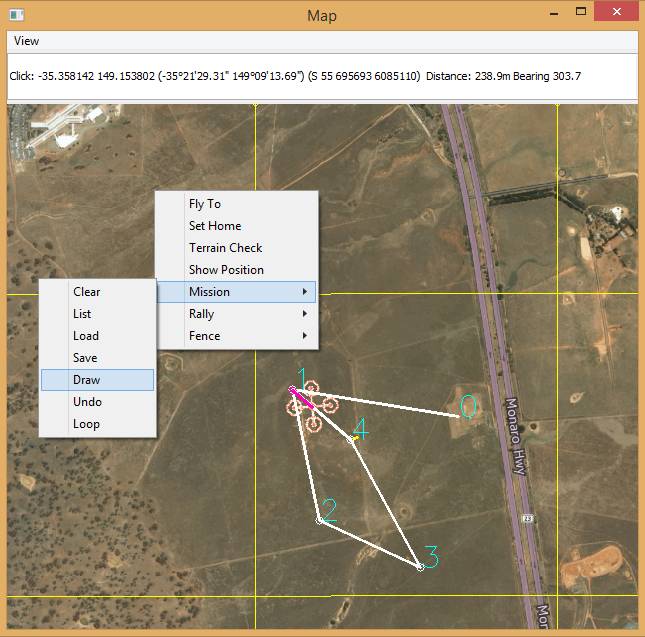Screen dimensions: 645x637
Task: Select Show Position option
Action: pyautogui.click(x=226, y=270)
